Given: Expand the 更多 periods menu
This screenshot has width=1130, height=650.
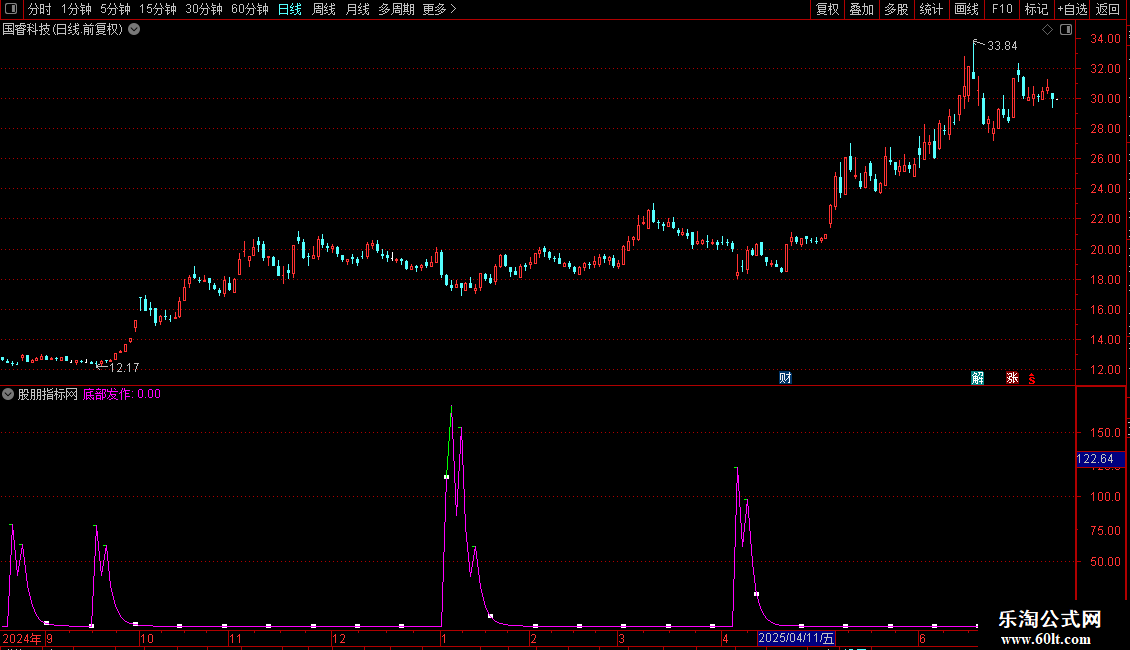Looking at the screenshot, I should 440,9.
